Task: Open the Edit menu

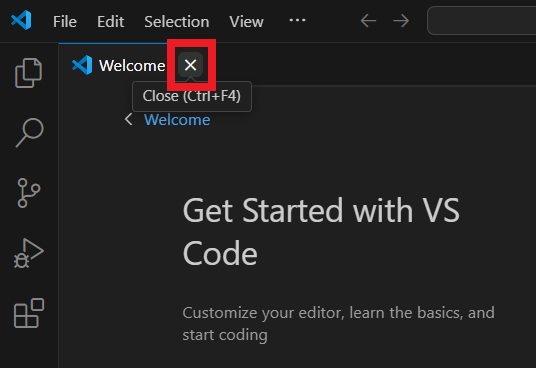Action: (110, 22)
